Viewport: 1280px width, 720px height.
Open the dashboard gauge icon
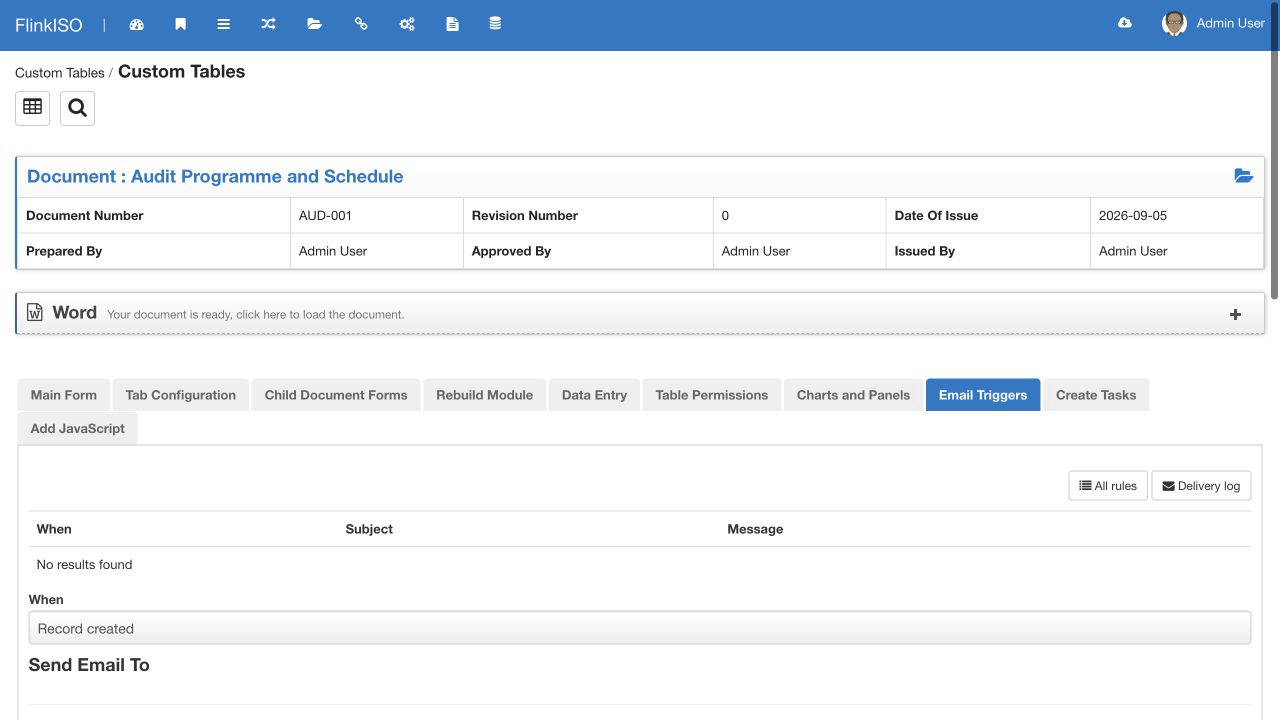[137, 24]
